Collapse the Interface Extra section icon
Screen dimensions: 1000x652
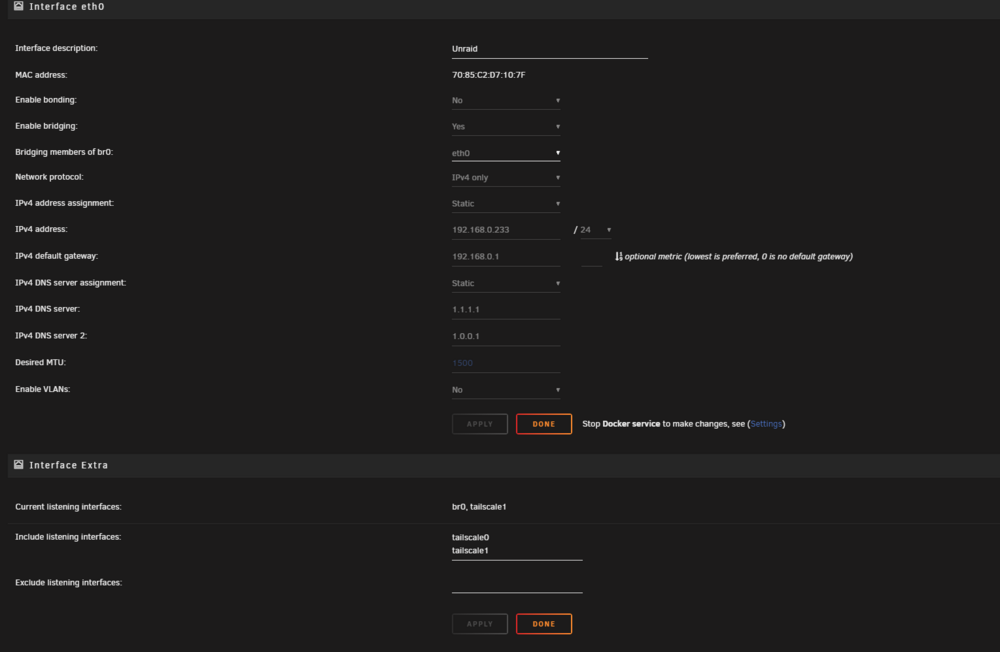pyautogui.click(x=18, y=464)
